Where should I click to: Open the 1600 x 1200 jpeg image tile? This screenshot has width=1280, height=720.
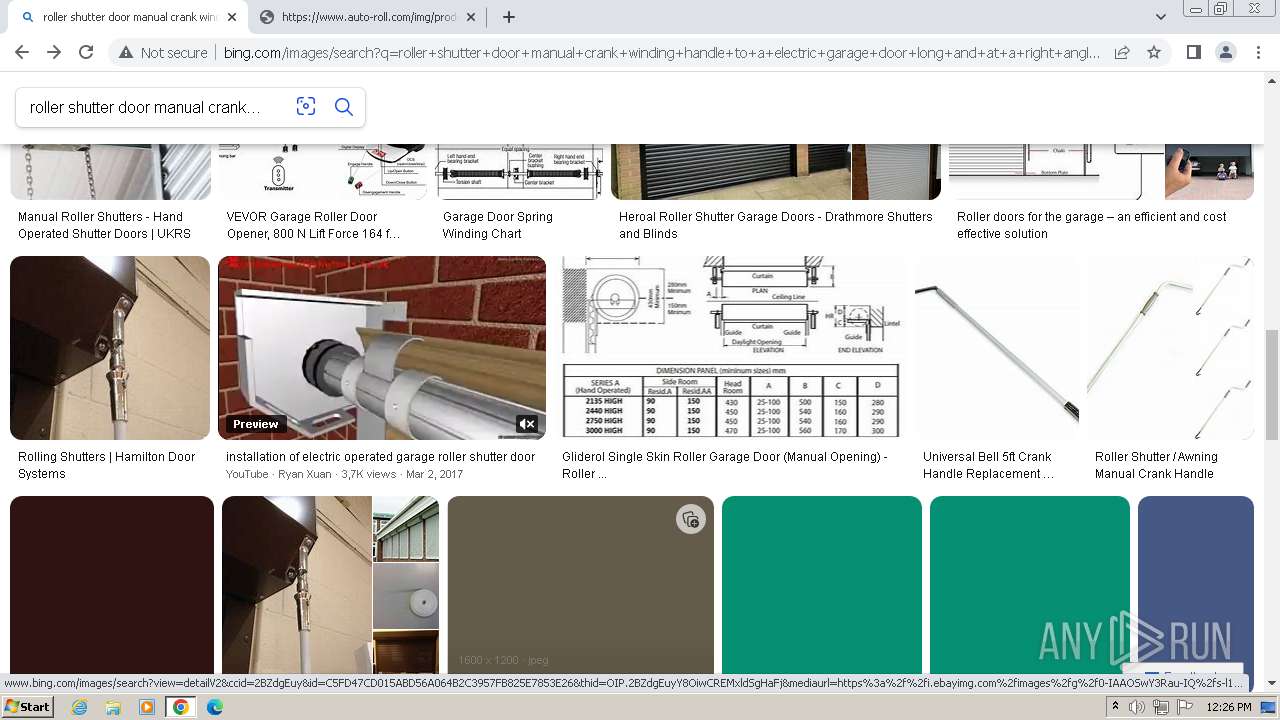(580, 585)
